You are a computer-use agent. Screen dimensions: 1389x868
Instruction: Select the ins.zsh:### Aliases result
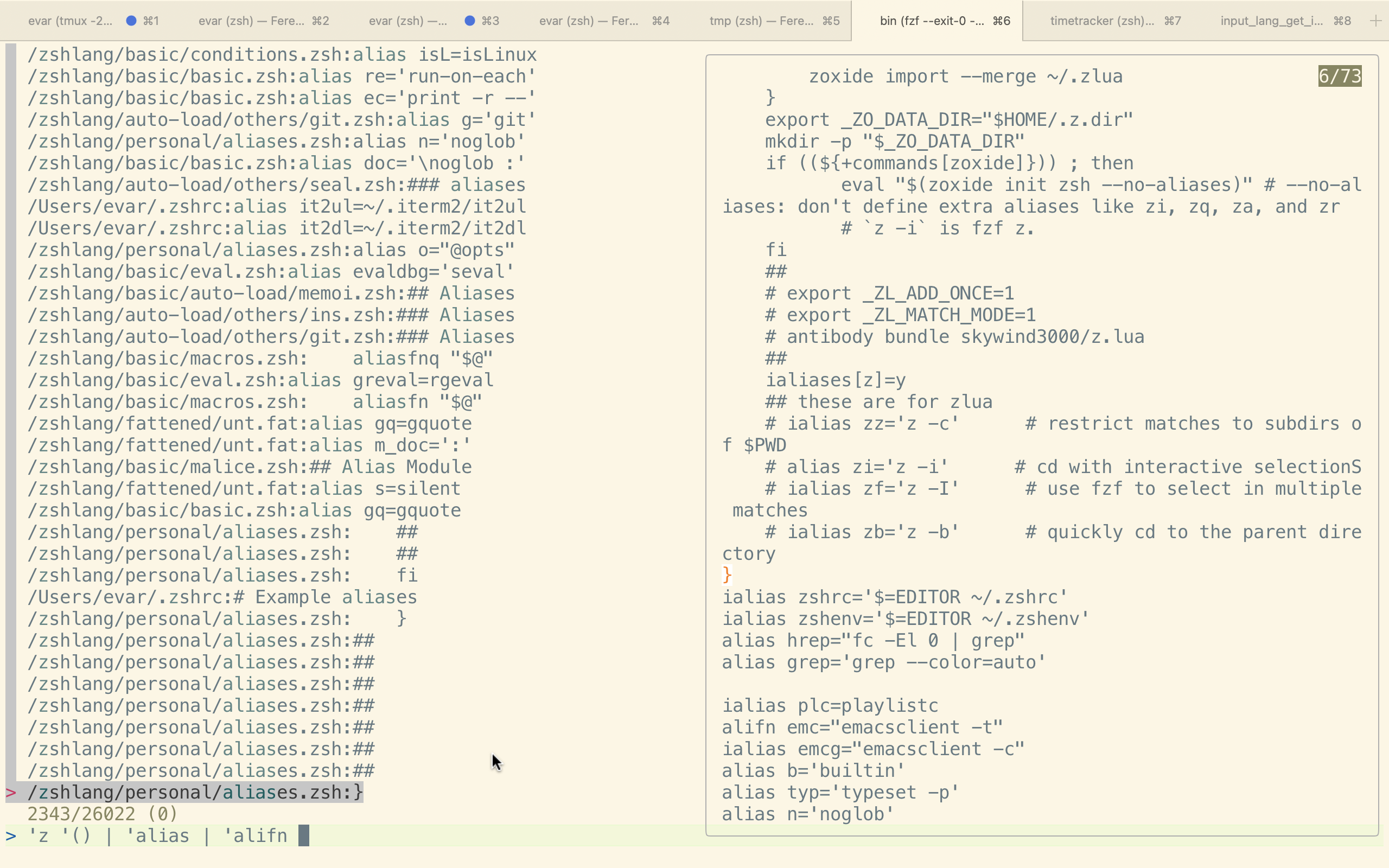[271, 315]
